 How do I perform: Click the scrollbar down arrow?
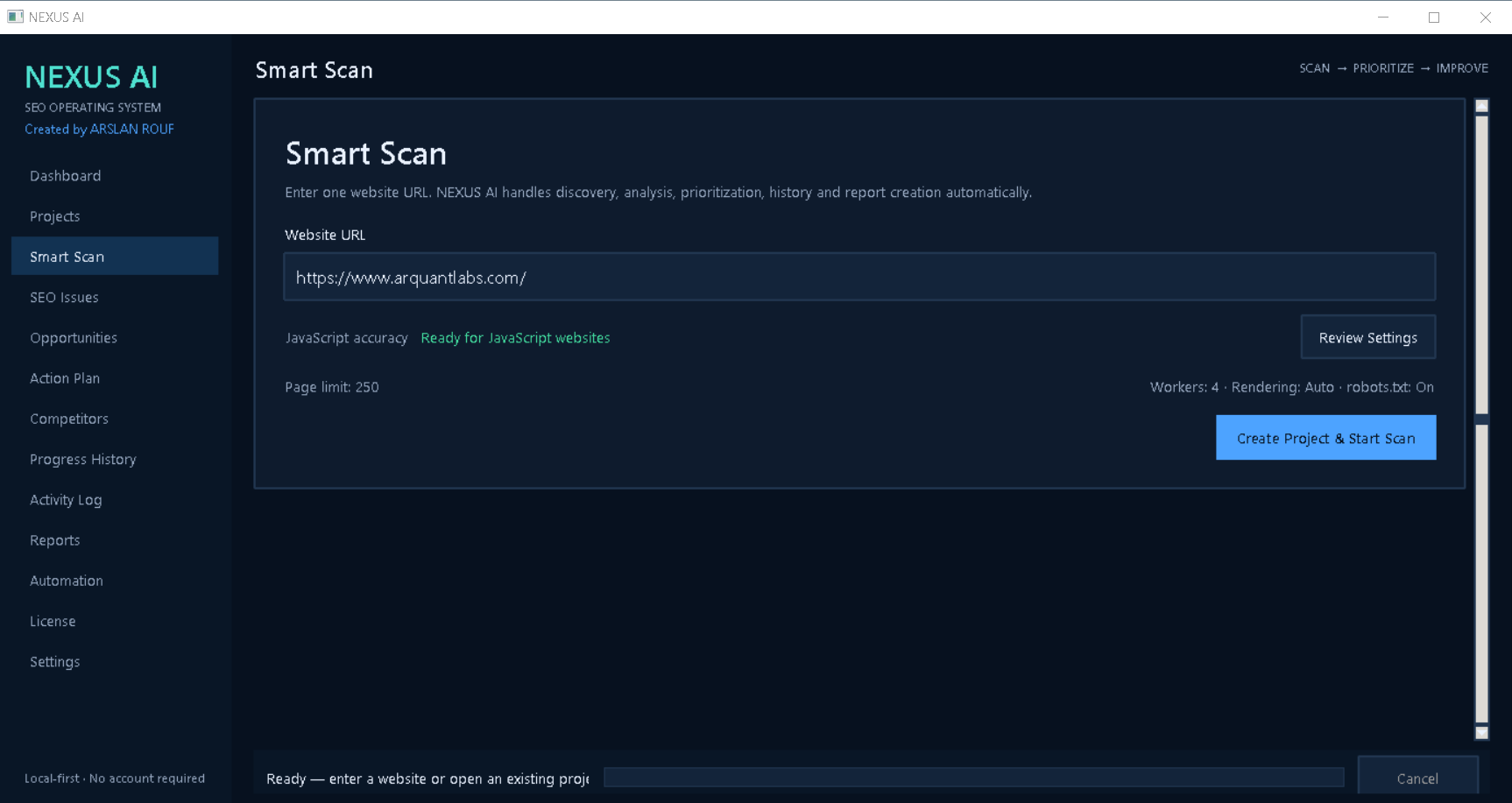click(1481, 733)
